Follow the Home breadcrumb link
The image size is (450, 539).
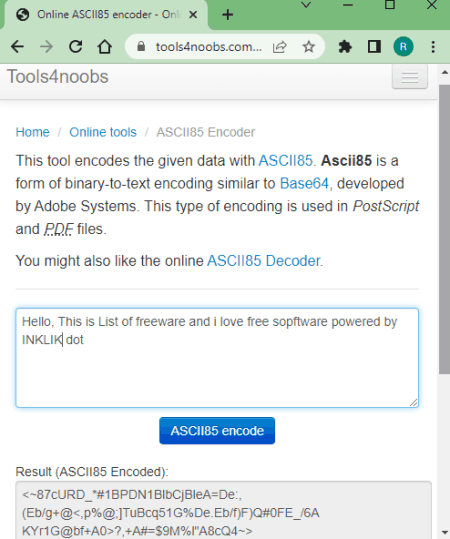click(33, 132)
